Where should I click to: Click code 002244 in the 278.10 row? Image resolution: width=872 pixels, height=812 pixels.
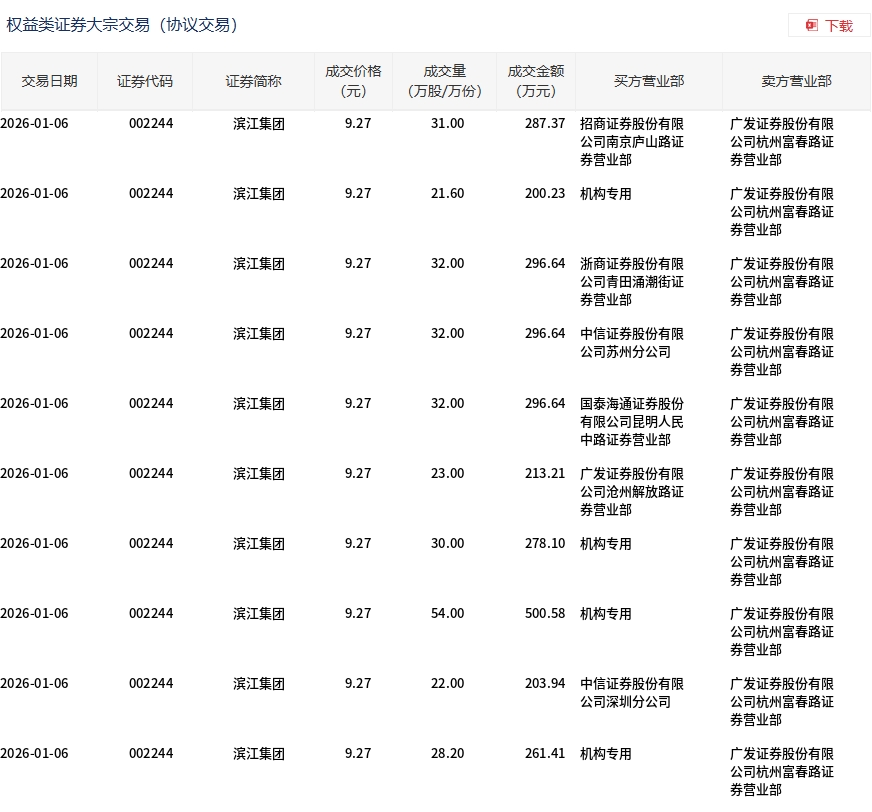(x=151, y=543)
